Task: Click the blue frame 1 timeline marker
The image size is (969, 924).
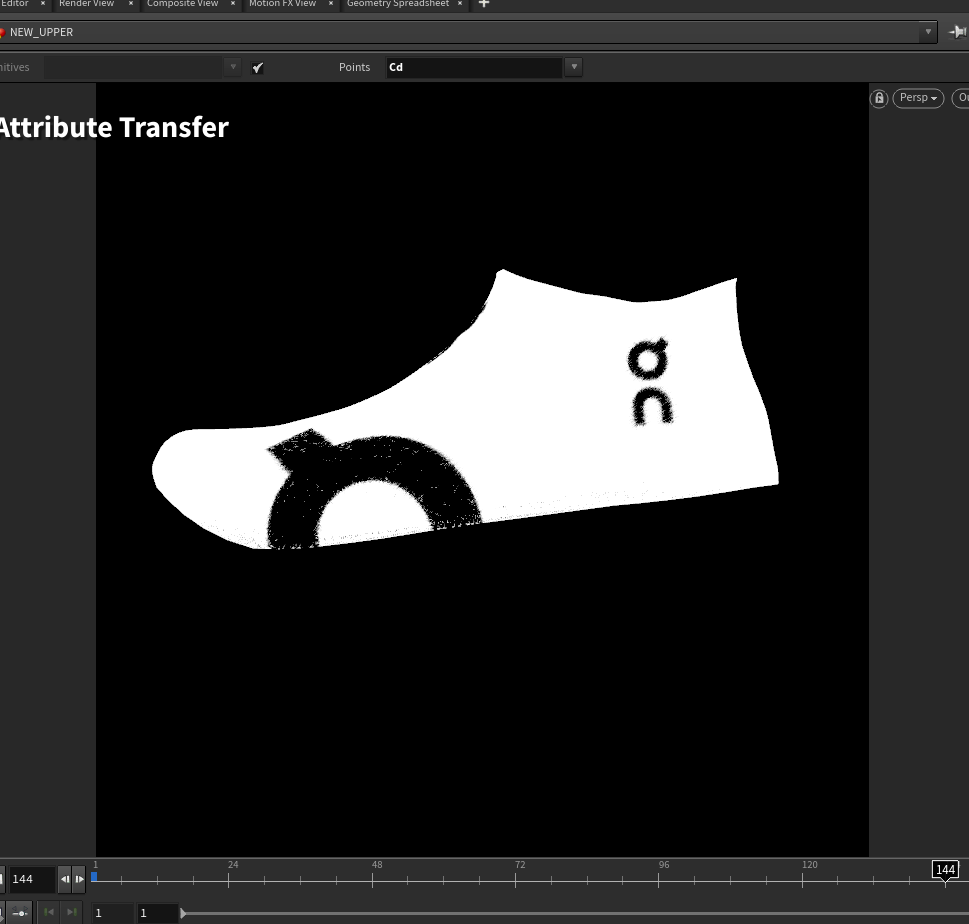Action: tap(94, 876)
